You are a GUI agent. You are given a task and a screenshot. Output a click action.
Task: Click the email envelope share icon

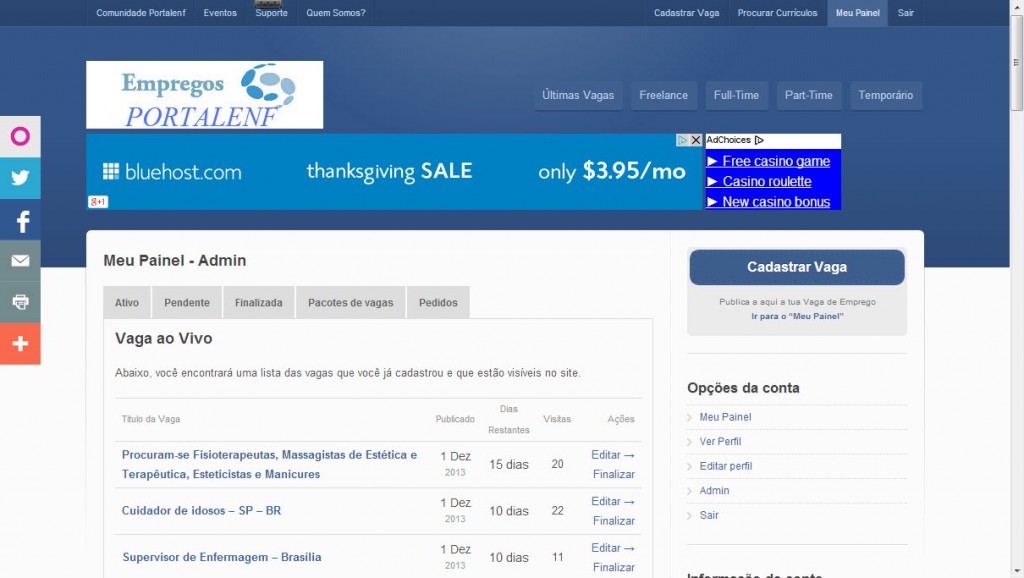point(20,261)
